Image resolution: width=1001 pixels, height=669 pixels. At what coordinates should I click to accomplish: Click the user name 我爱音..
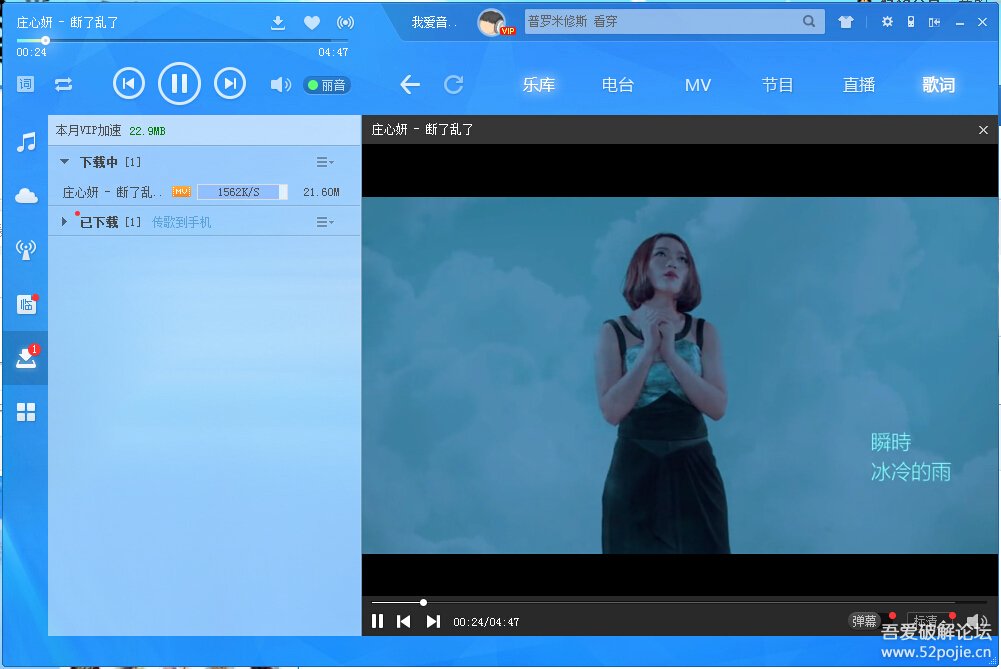tap(434, 22)
